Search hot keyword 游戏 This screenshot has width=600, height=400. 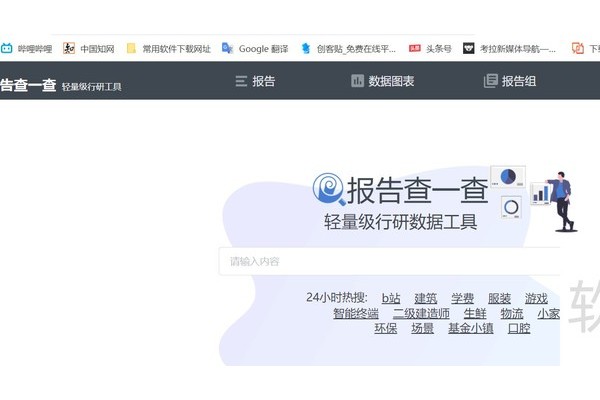536,298
